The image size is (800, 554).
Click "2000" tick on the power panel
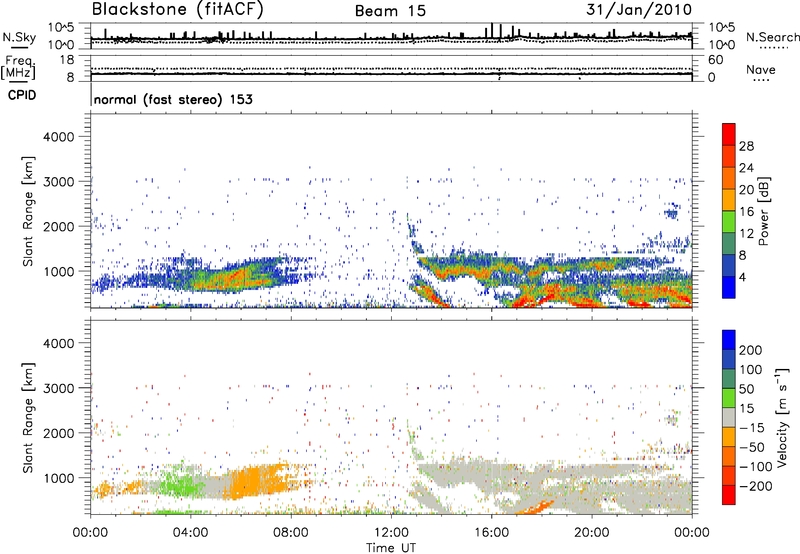pos(58,226)
